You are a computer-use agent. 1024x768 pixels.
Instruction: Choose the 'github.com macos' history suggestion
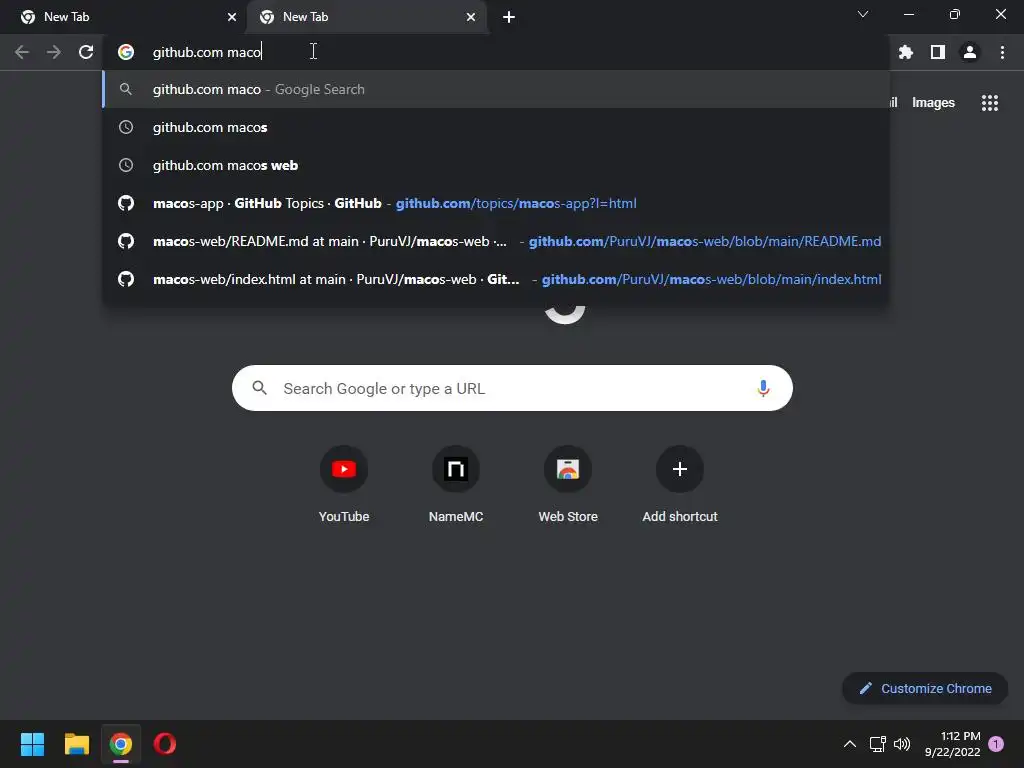pyautogui.click(x=496, y=127)
